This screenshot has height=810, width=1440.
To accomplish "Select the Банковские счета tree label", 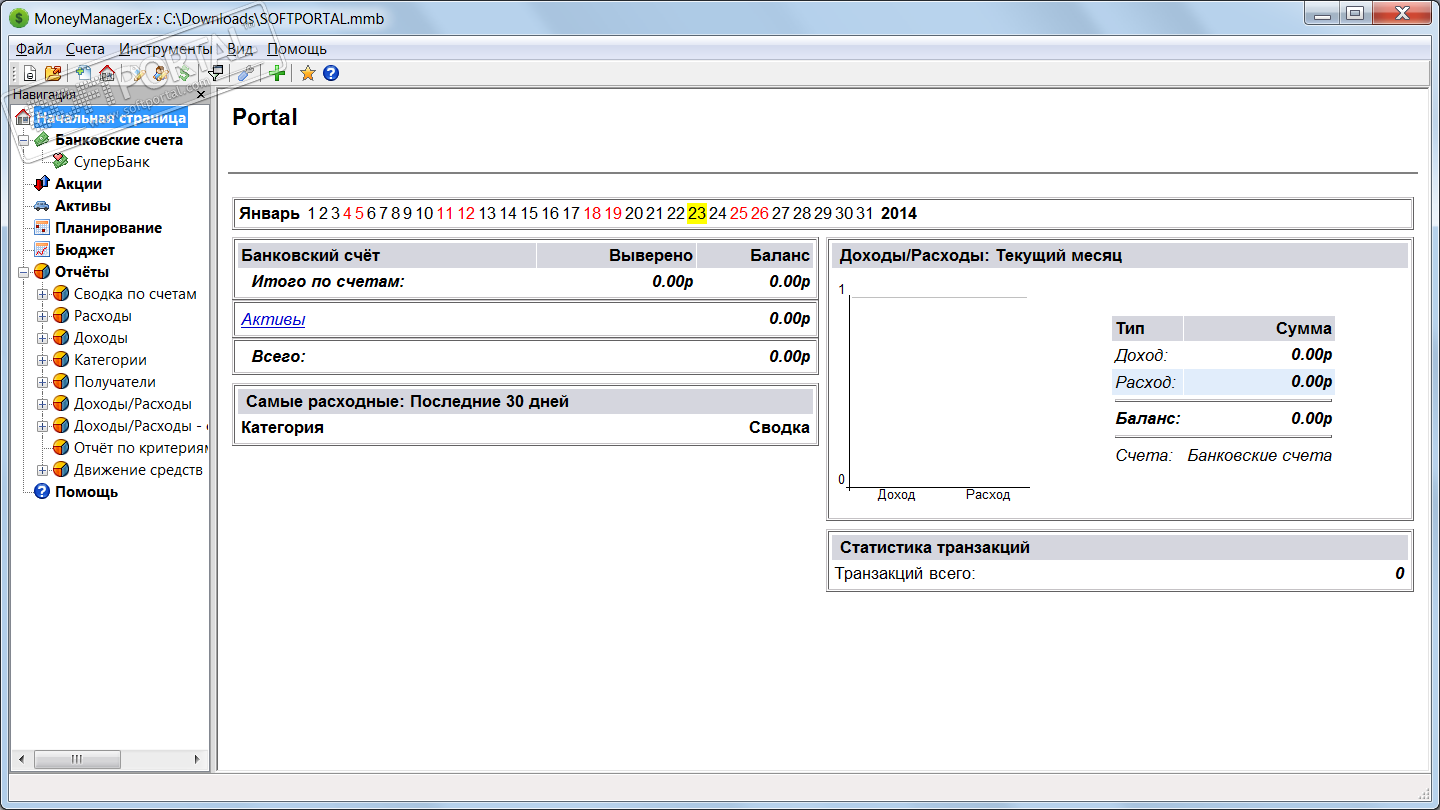I will (119, 140).
